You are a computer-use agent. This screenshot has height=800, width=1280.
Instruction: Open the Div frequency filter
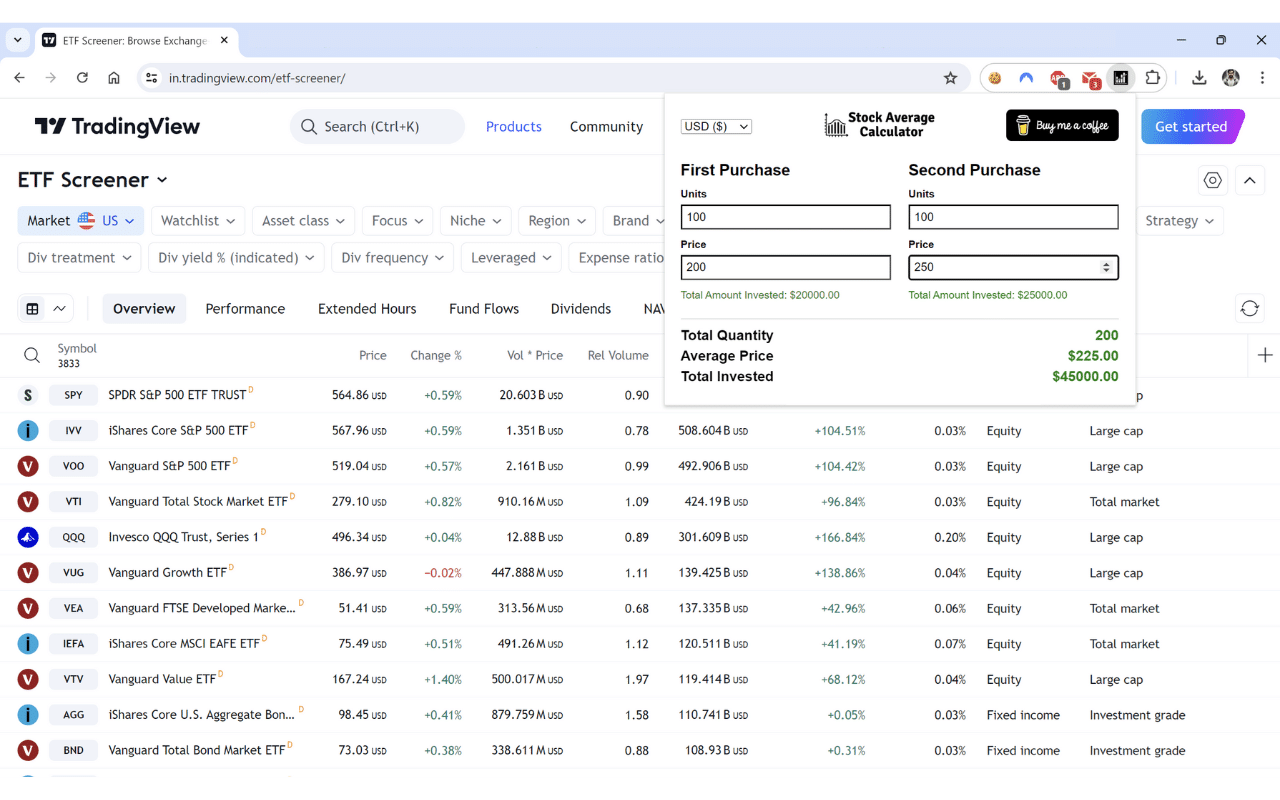[x=392, y=258]
